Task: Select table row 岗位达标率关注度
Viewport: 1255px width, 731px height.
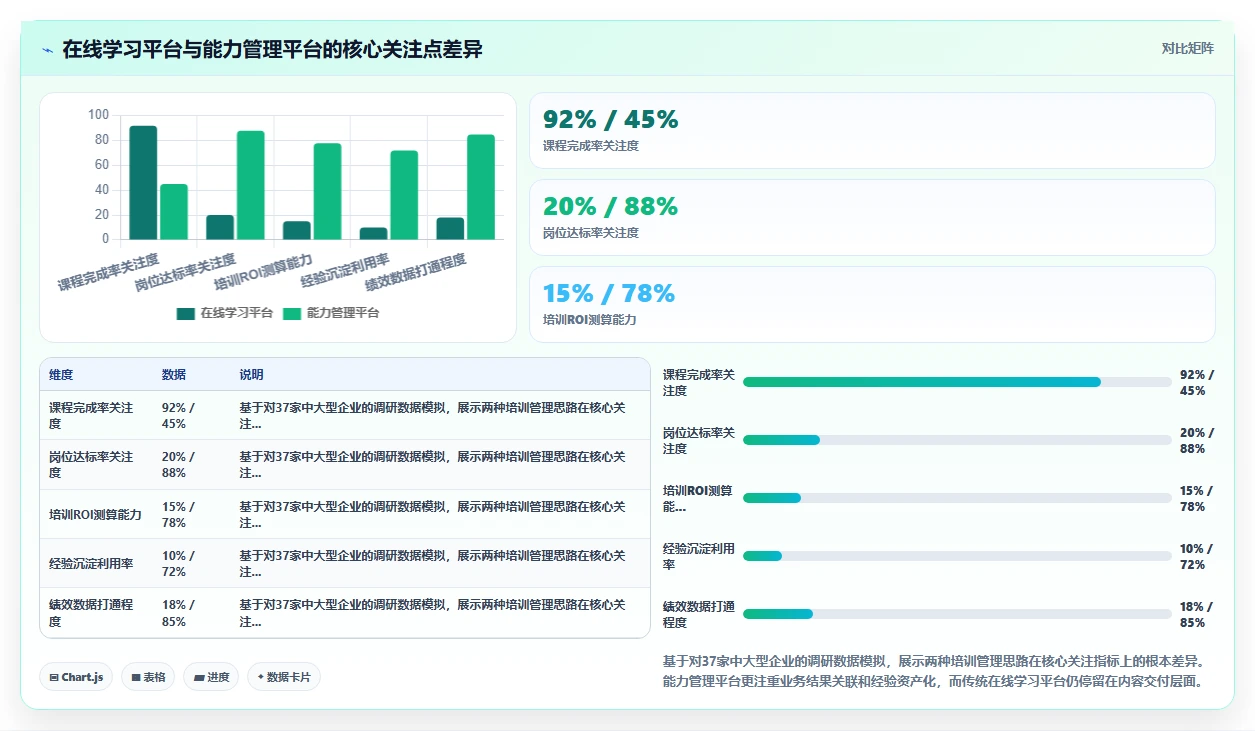Action: pos(345,465)
